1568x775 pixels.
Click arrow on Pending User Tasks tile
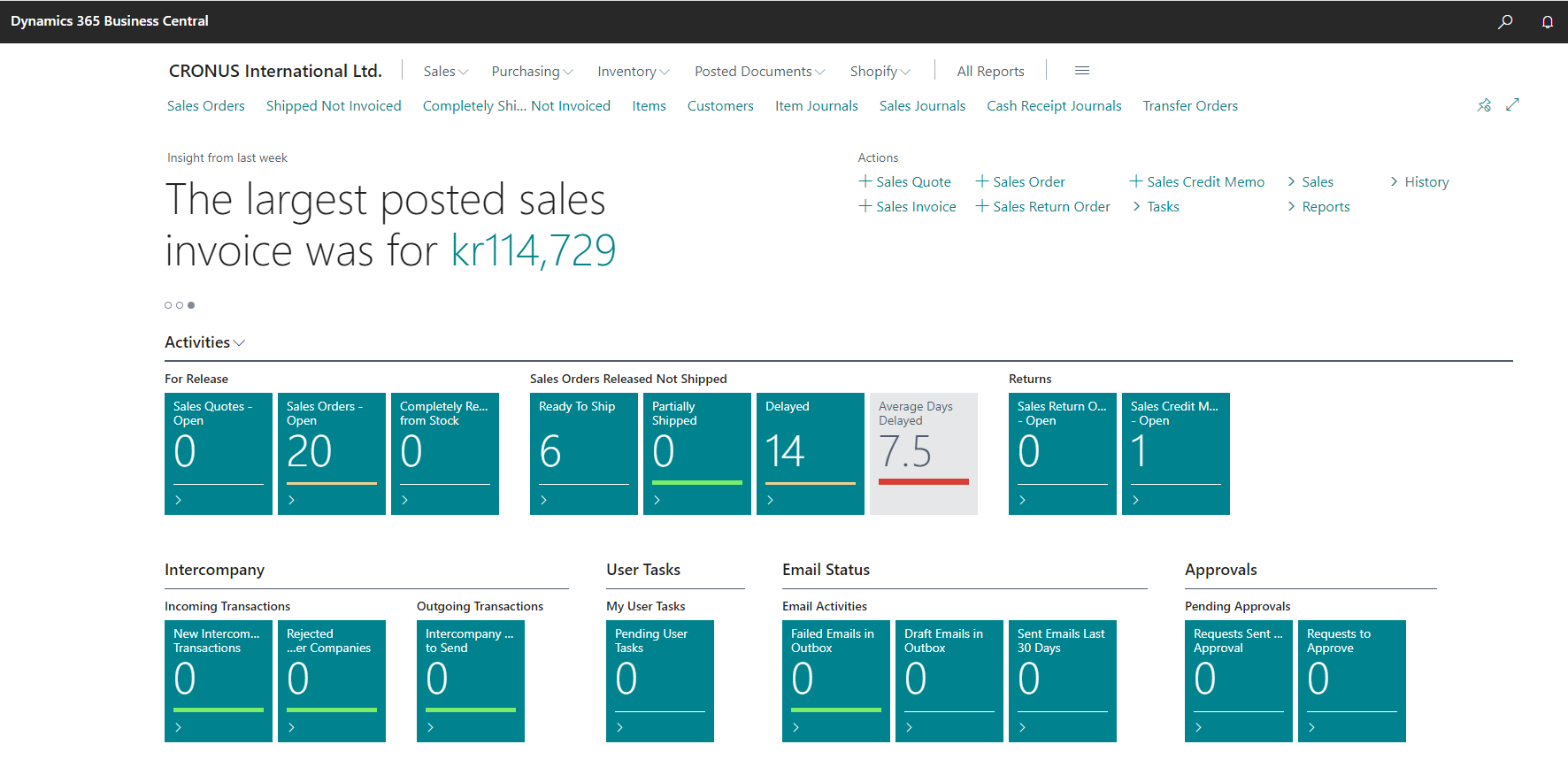(x=619, y=727)
